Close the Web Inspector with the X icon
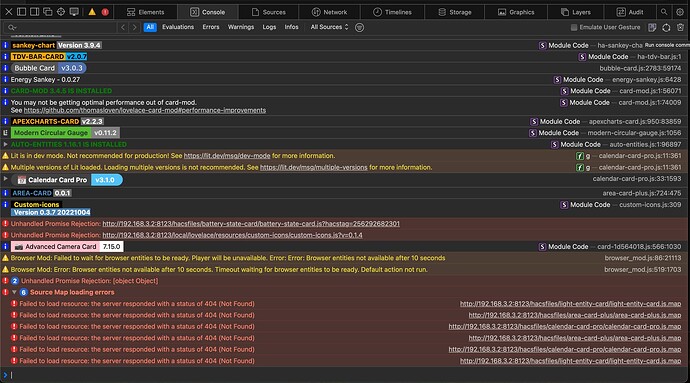This screenshot has height=383, width=690. [8, 12]
